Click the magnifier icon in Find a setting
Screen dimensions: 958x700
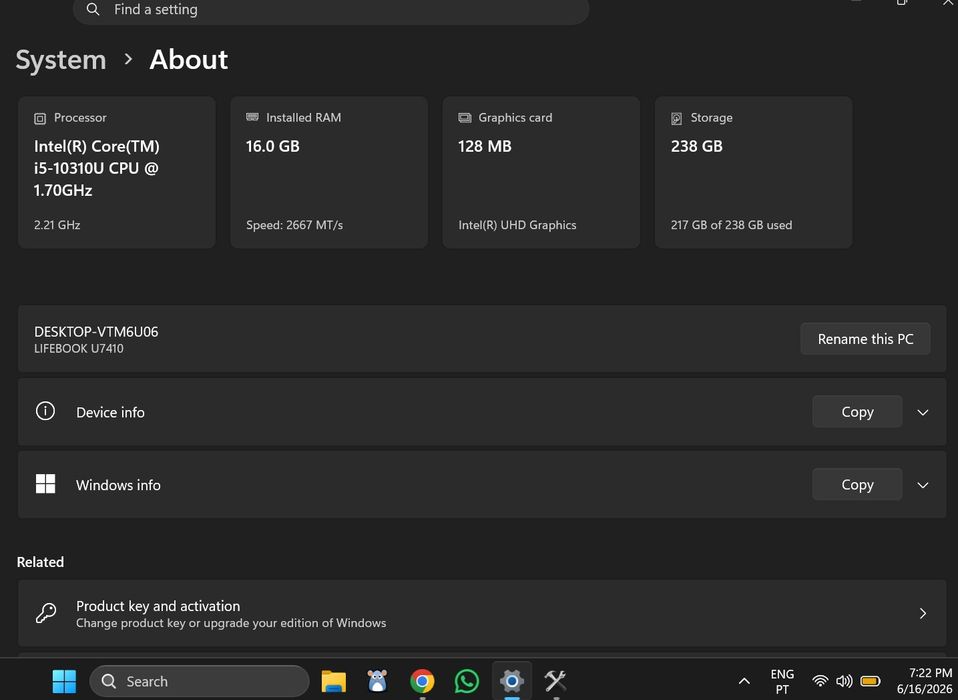93,9
